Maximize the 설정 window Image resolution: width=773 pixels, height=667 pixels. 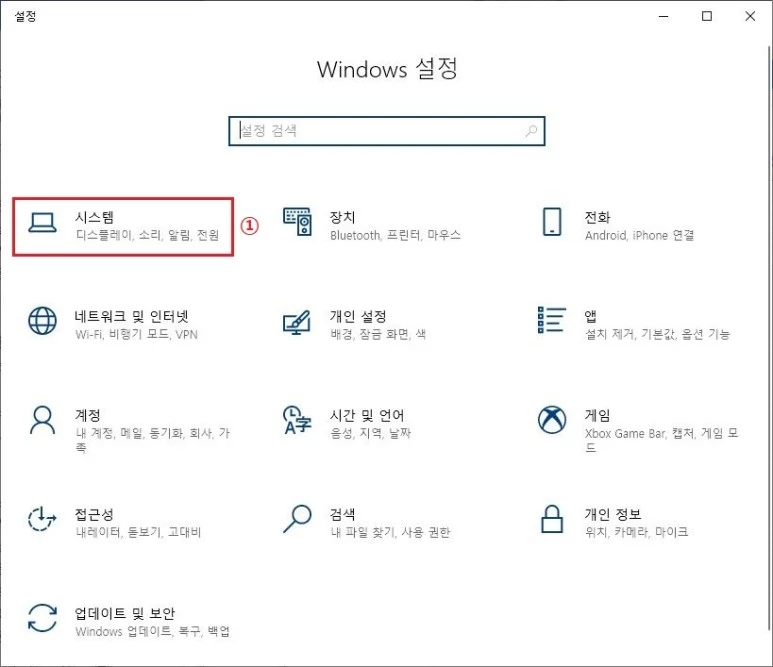tap(706, 16)
